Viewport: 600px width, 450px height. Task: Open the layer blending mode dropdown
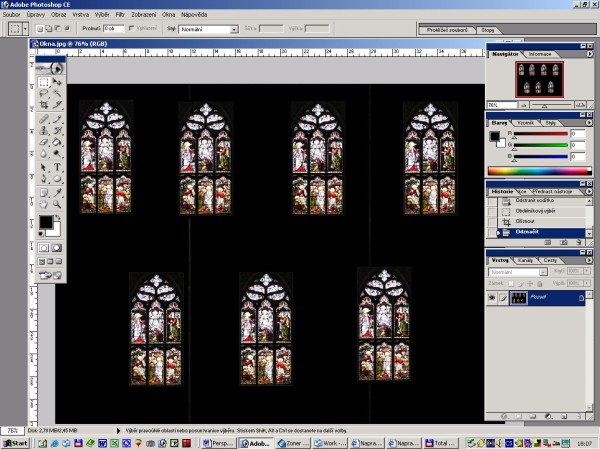(517, 271)
